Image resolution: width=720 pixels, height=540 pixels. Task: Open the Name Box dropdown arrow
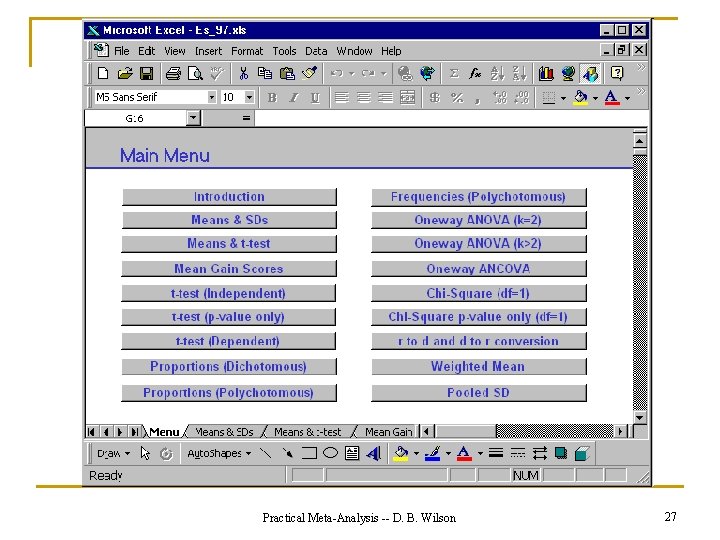click(x=194, y=118)
